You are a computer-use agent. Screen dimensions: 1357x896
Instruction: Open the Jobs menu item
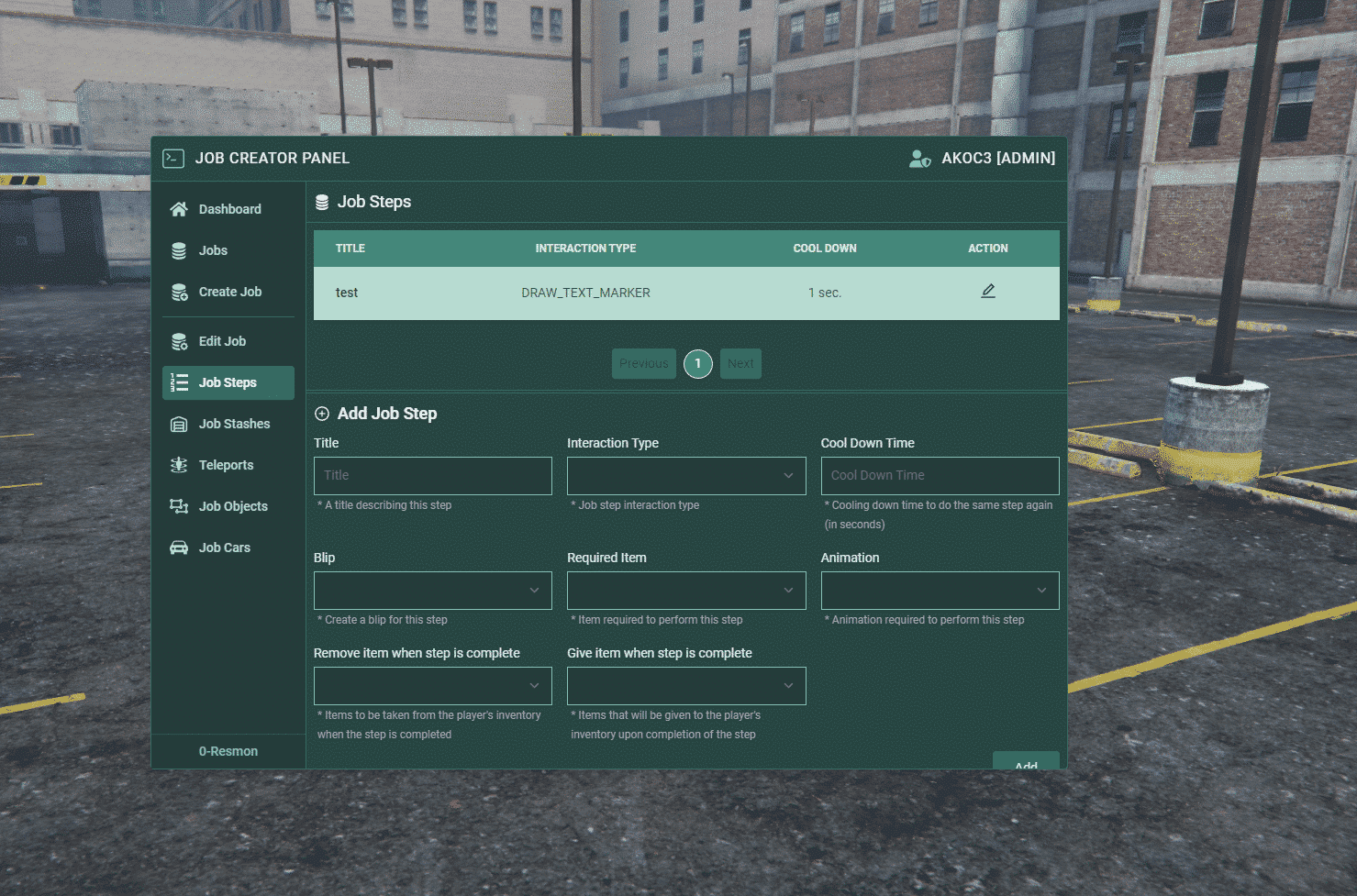click(228, 250)
